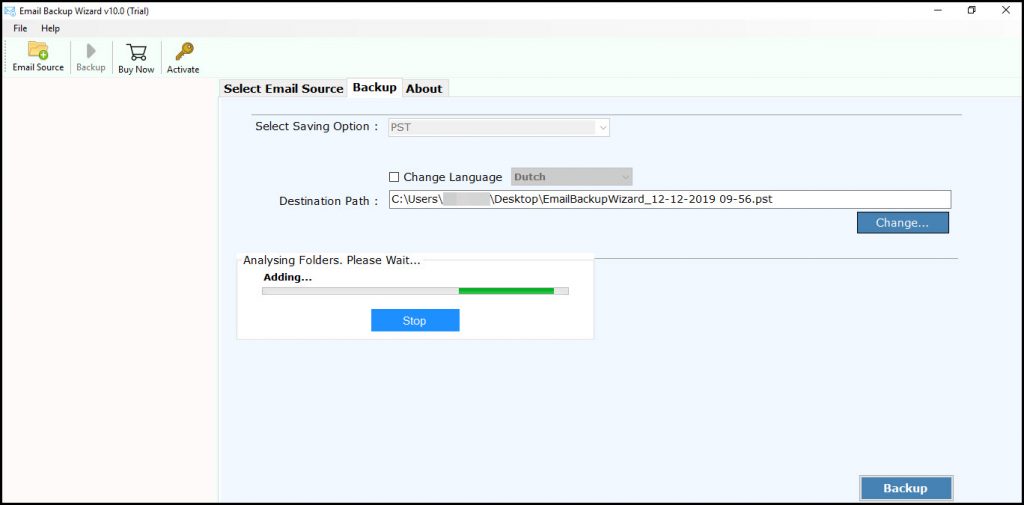Click inside the Destination Path field
The height and width of the screenshot is (505, 1024).
(669, 200)
